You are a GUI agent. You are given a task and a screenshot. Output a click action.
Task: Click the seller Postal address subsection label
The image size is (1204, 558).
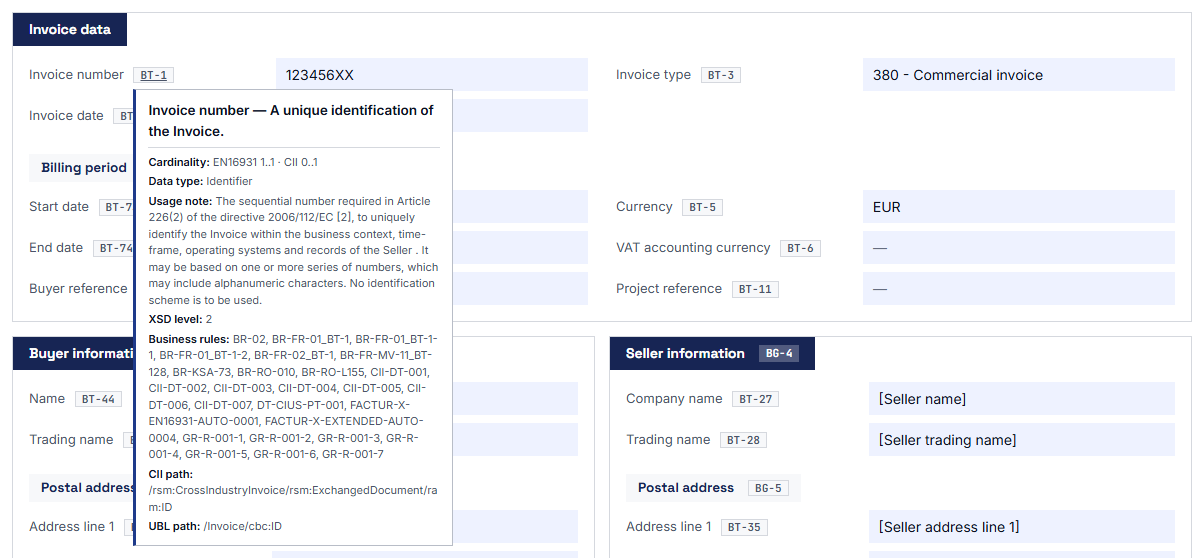[x=686, y=488]
